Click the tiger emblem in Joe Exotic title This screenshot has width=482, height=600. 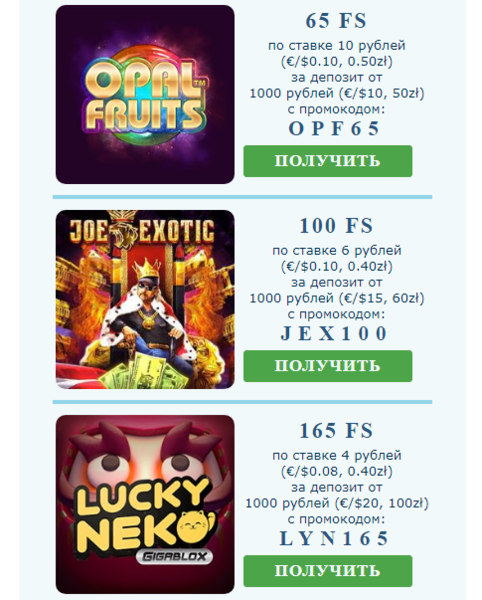point(122,228)
